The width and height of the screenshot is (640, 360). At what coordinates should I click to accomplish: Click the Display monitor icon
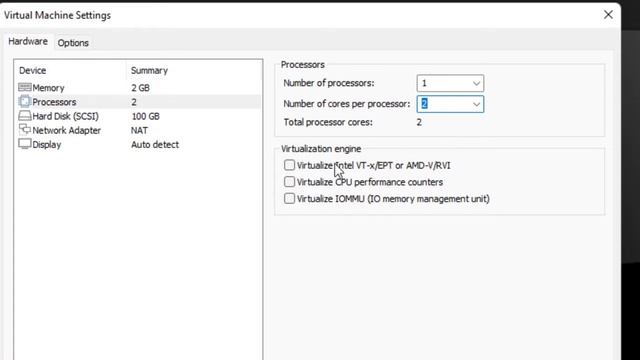point(24,144)
